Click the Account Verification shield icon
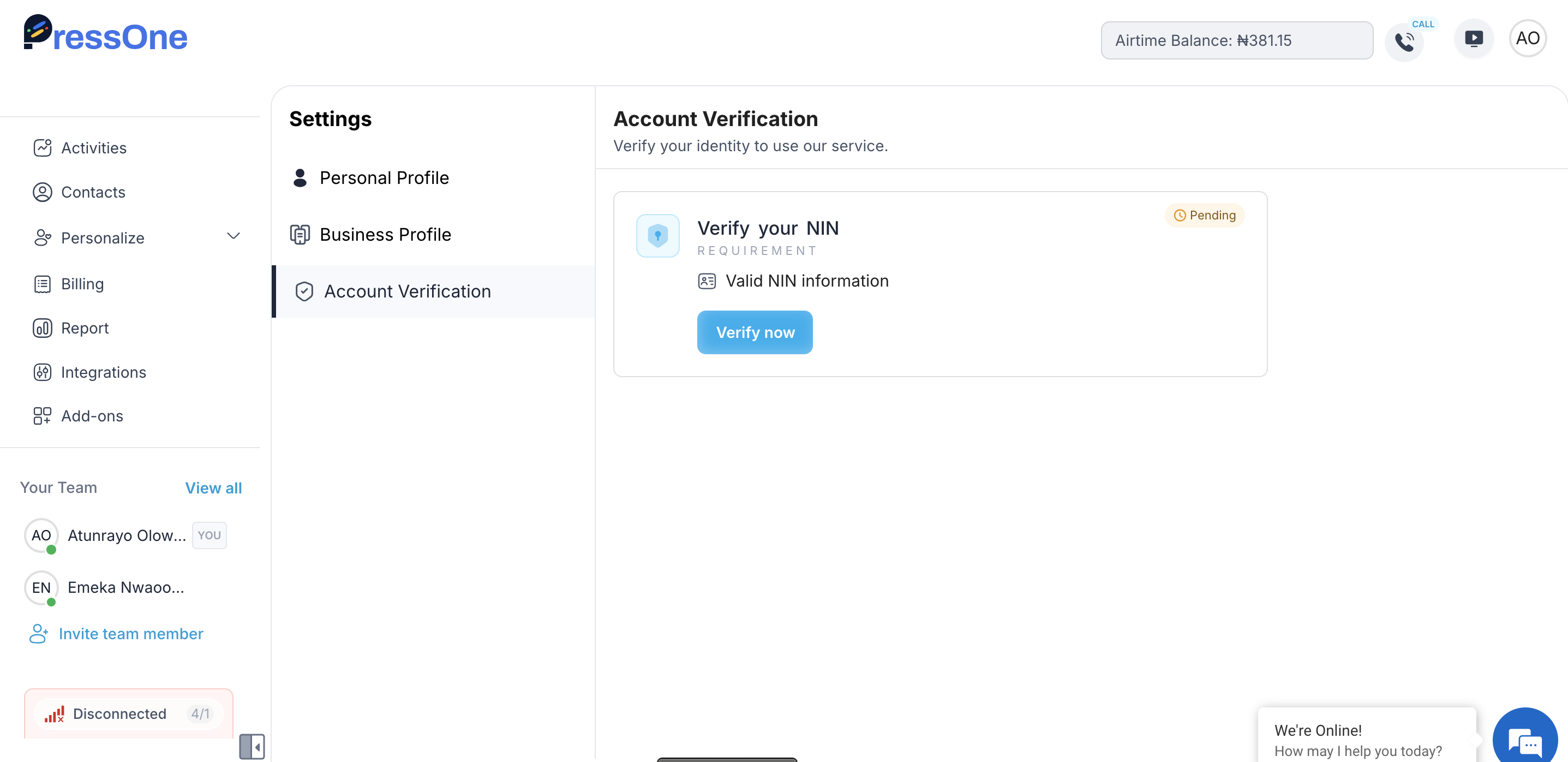 click(304, 292)
